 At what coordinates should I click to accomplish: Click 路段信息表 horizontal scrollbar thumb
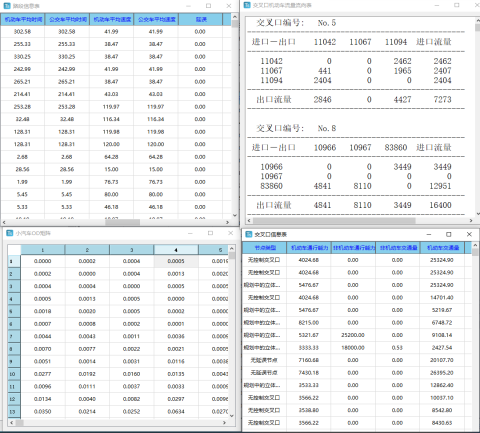pos(122,222)
